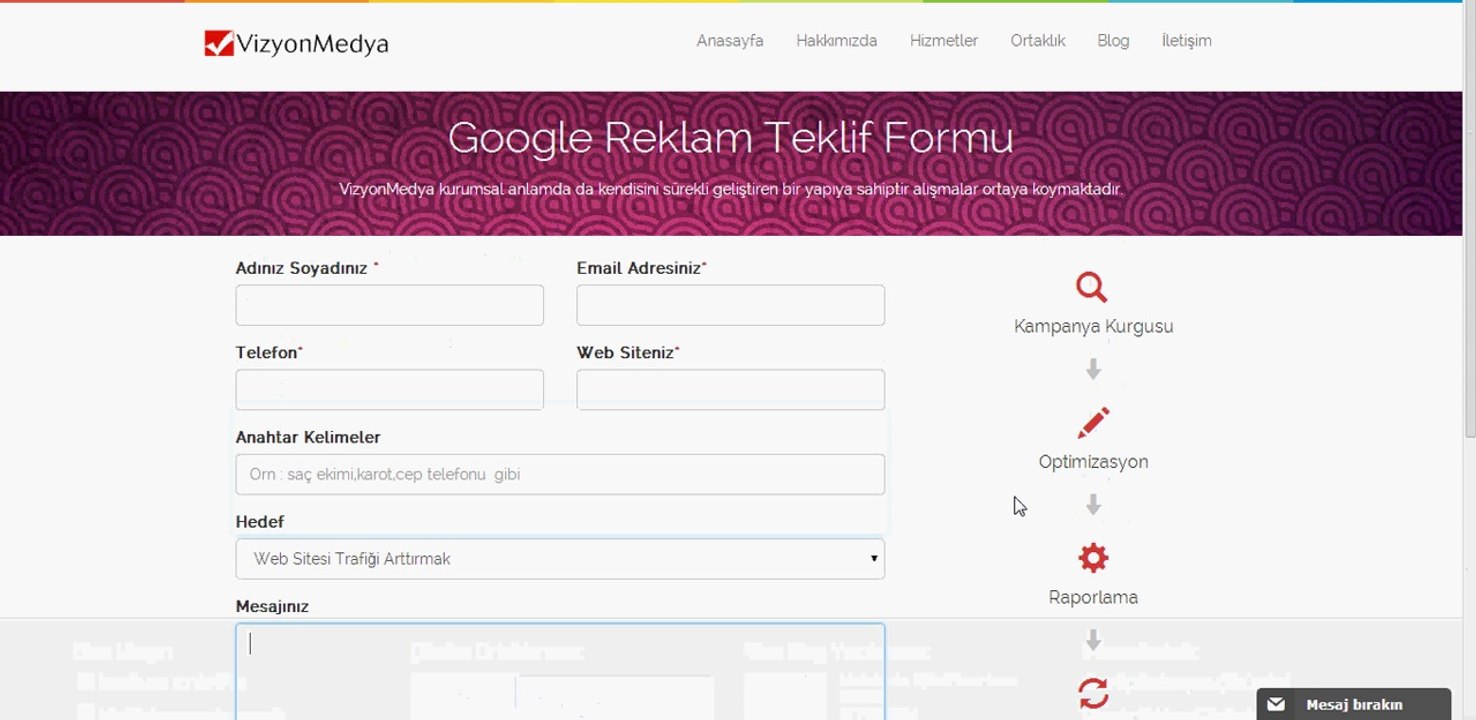Select the Ortaklık menu item

[1038, 41]
